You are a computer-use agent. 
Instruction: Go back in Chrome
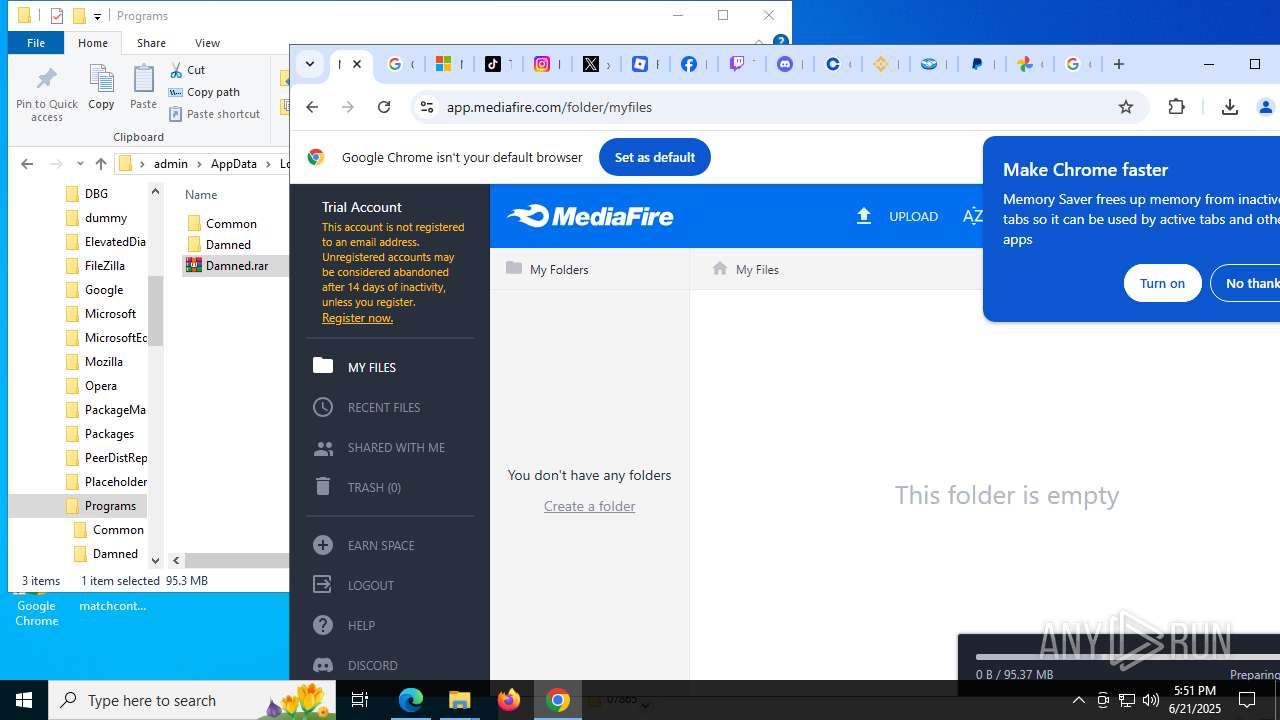pos(312,107)
